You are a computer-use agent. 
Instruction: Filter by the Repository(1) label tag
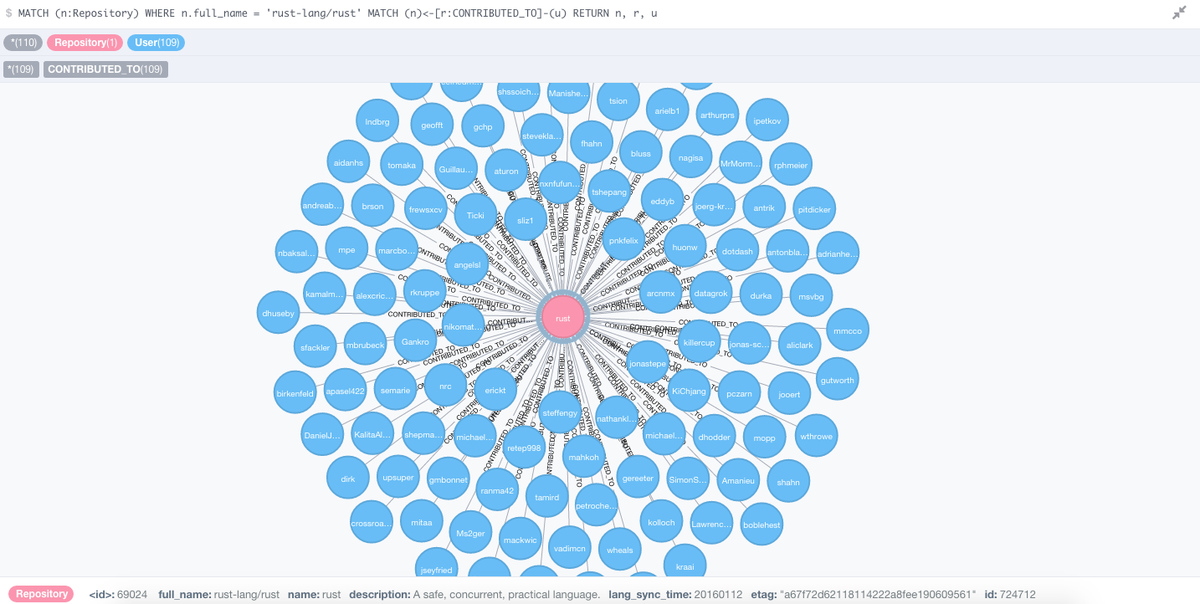click(85, 43)
